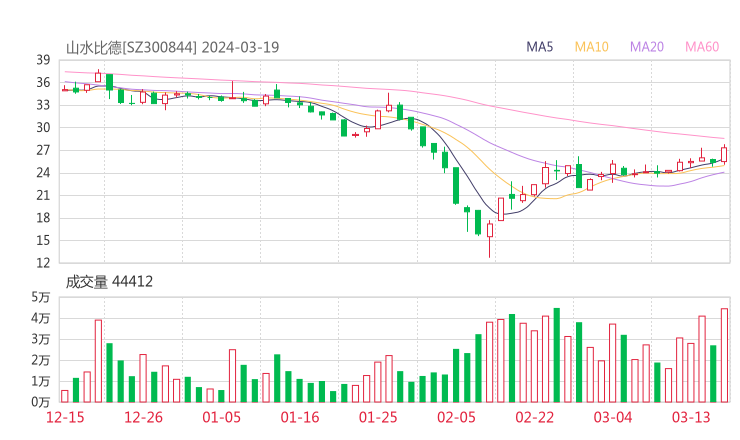Click the 02-05 date label
The height and width of the screenshot is (440, 740).
click(456, 417)
